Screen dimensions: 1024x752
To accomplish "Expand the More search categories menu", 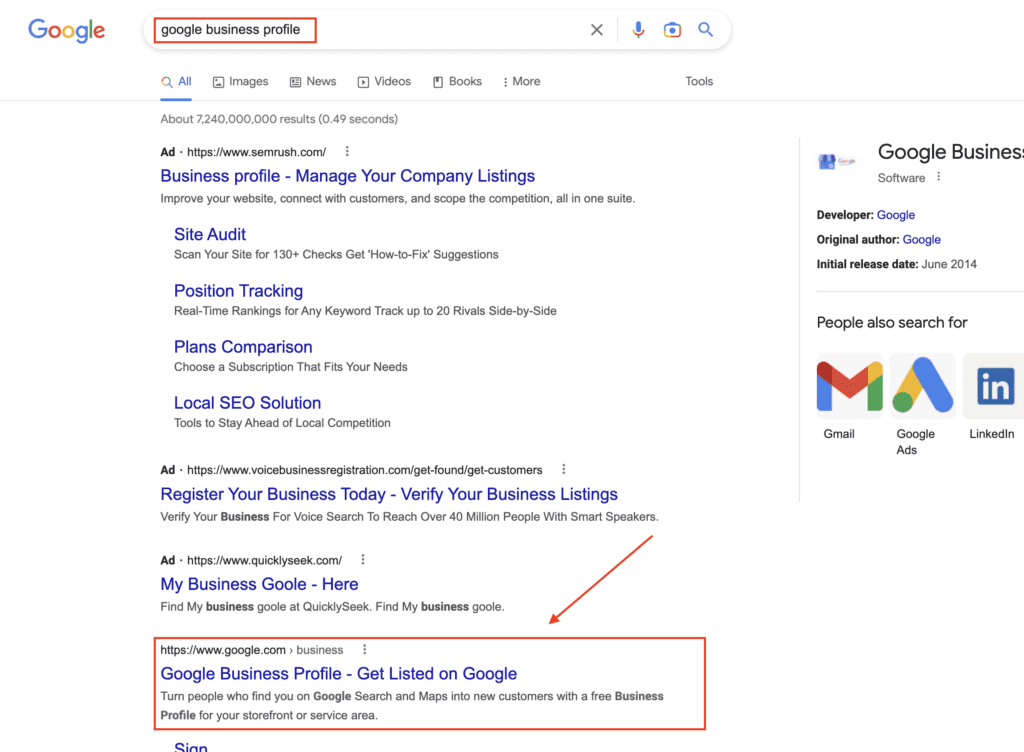I will (521, 82).
